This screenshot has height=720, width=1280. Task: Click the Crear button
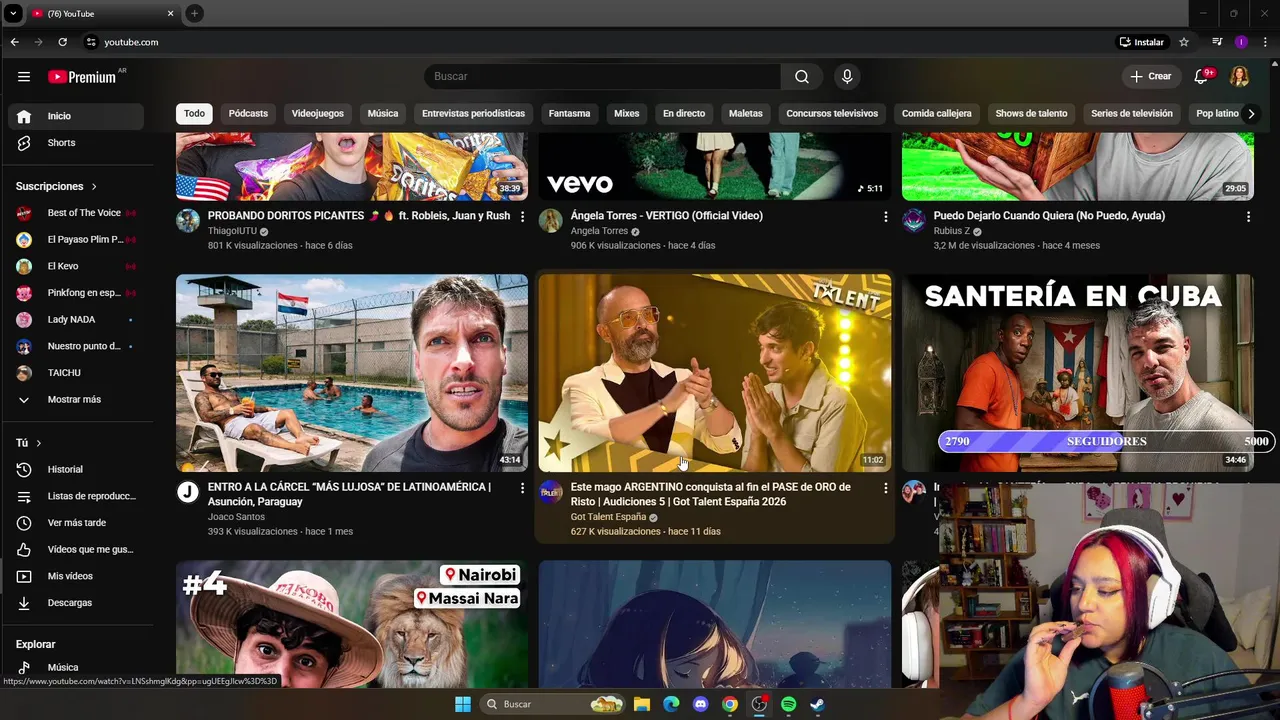1150,77
